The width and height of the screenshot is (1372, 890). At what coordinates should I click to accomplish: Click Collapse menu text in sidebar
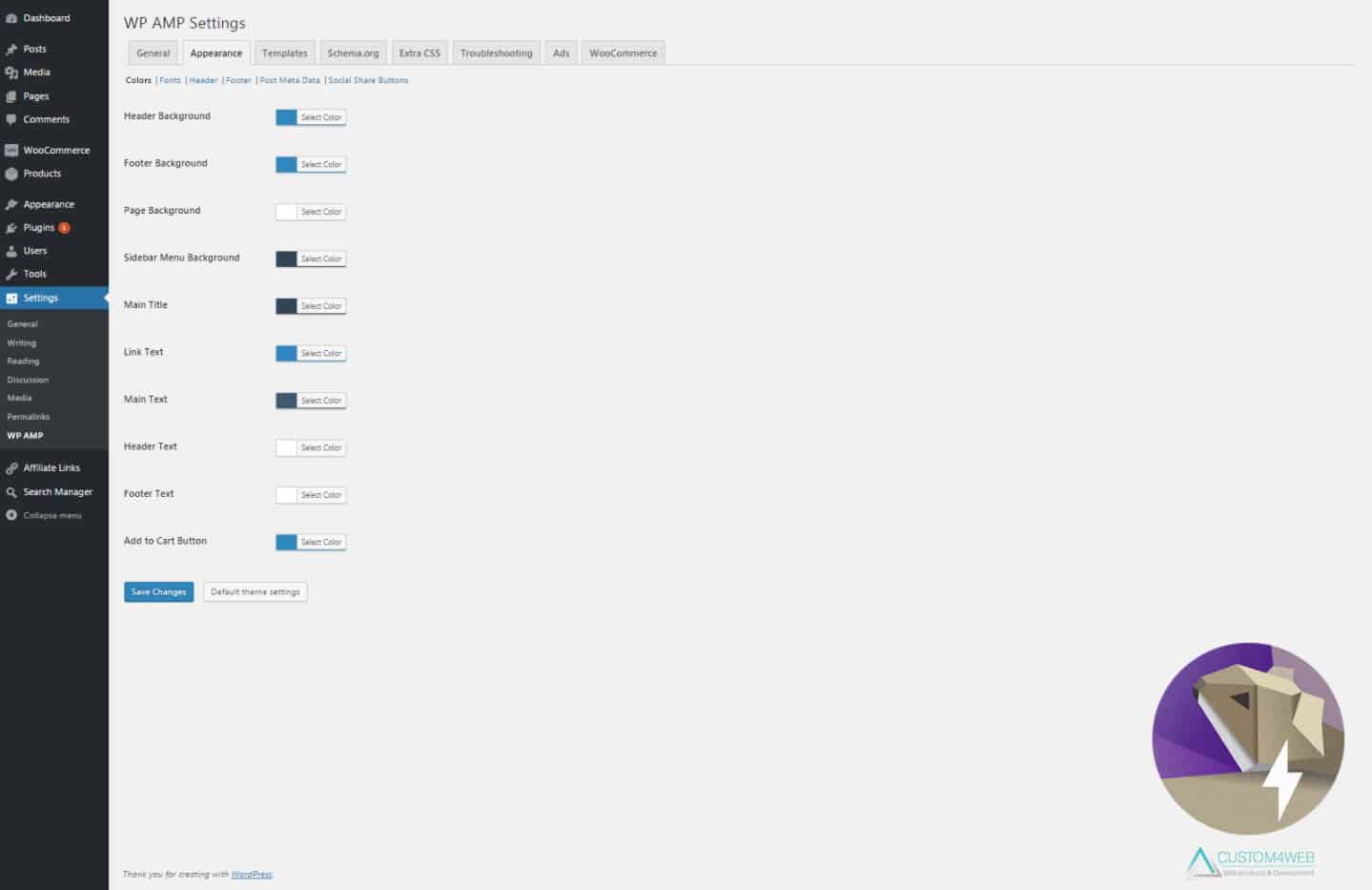tap(52, 515)
